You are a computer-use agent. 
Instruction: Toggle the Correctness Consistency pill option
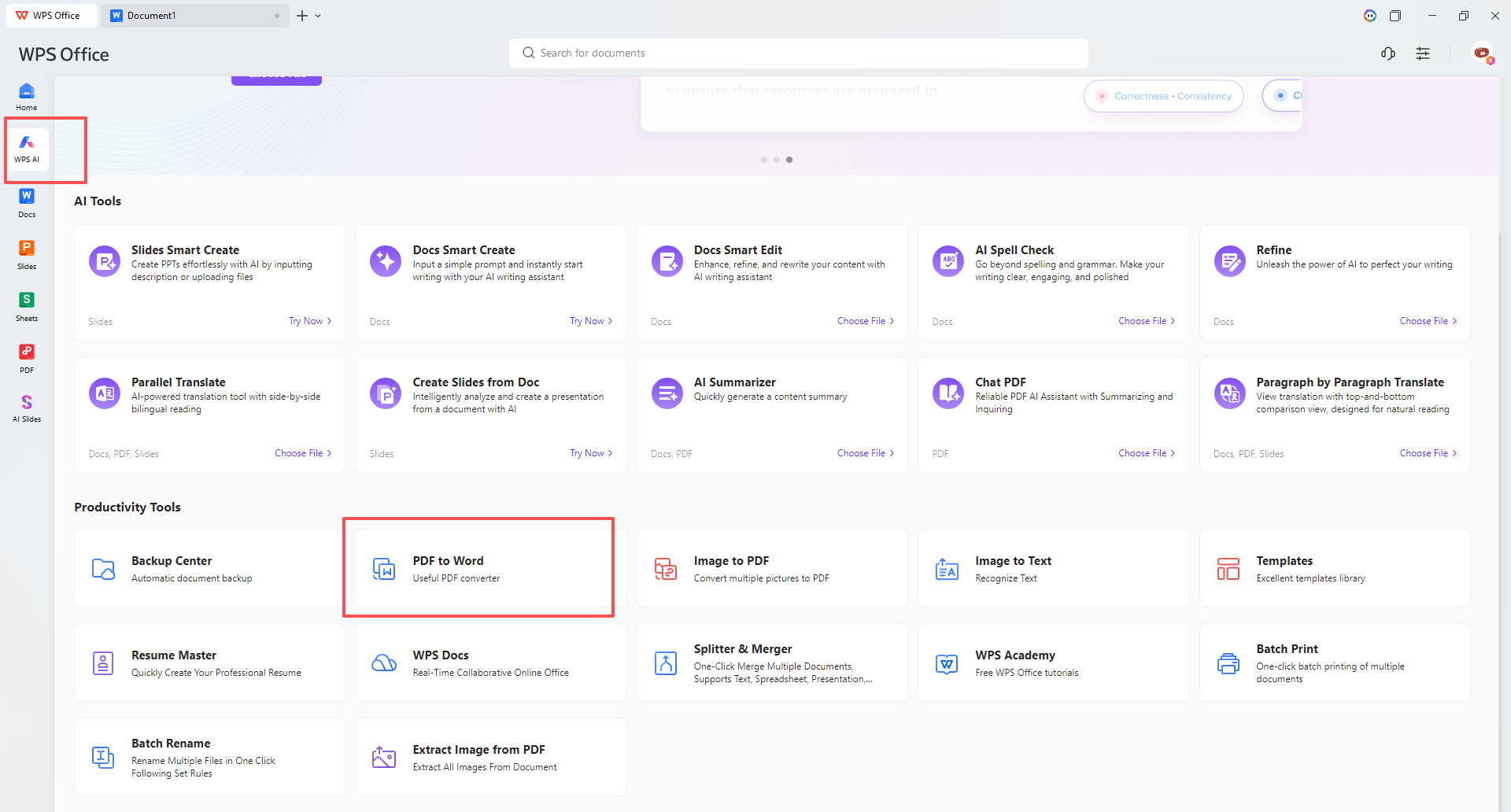tap(1163, 96)
